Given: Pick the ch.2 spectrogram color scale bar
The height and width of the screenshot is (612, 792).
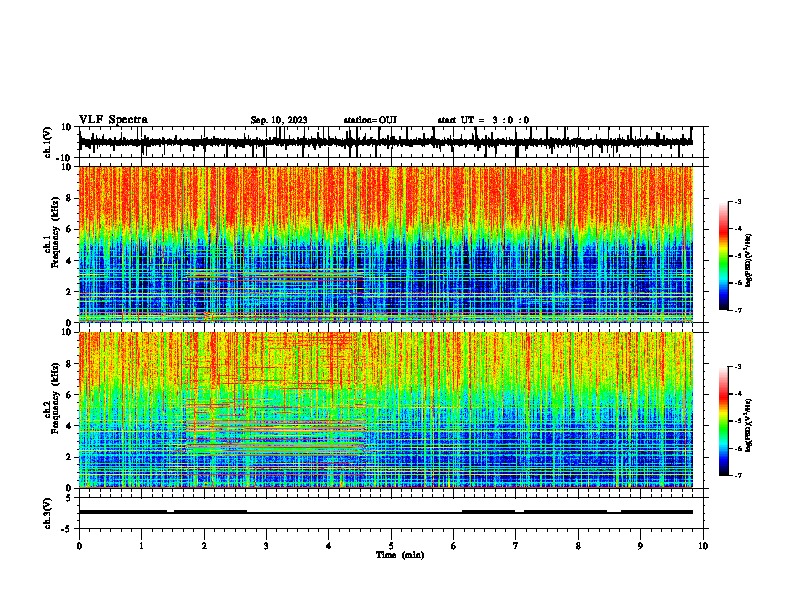Looking at the screenshot, I should coord(724,421).
